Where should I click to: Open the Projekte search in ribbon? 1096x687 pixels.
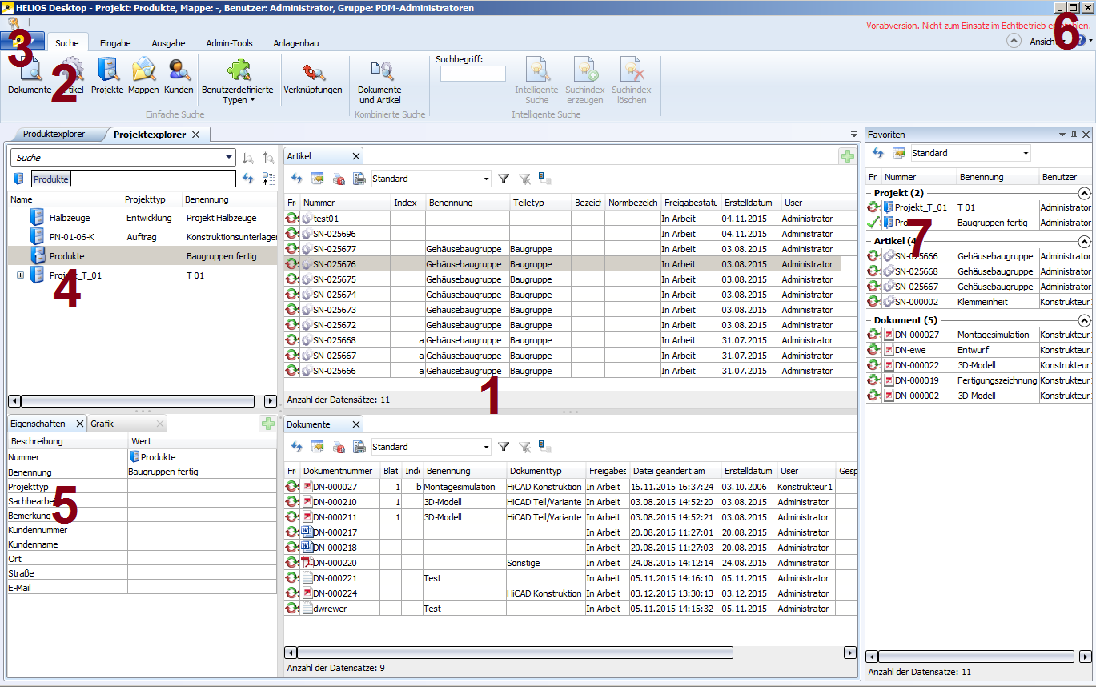pyautogui.click(x=107, y=73)
